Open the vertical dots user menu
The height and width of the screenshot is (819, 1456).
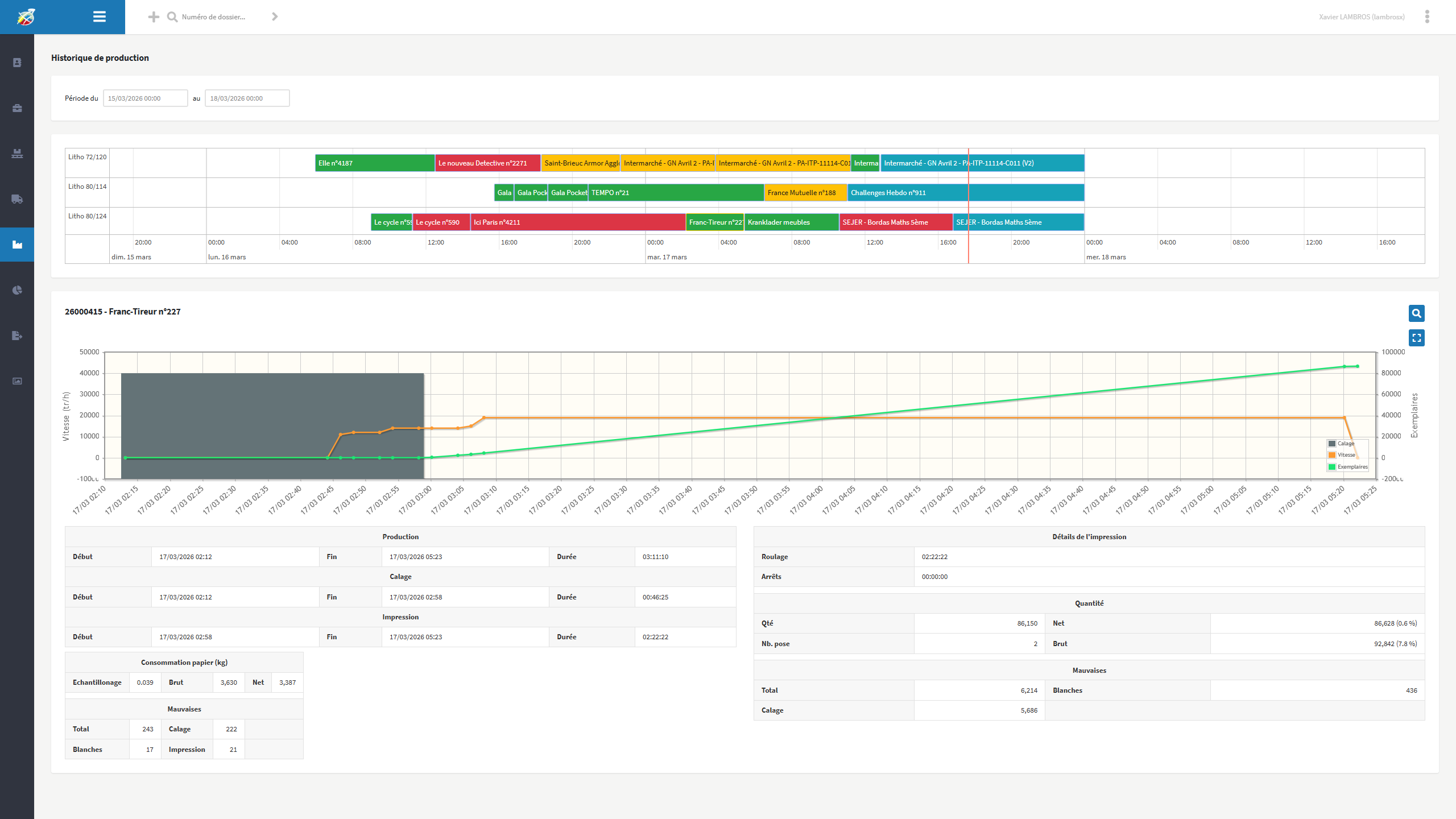tap(1427, 16)
